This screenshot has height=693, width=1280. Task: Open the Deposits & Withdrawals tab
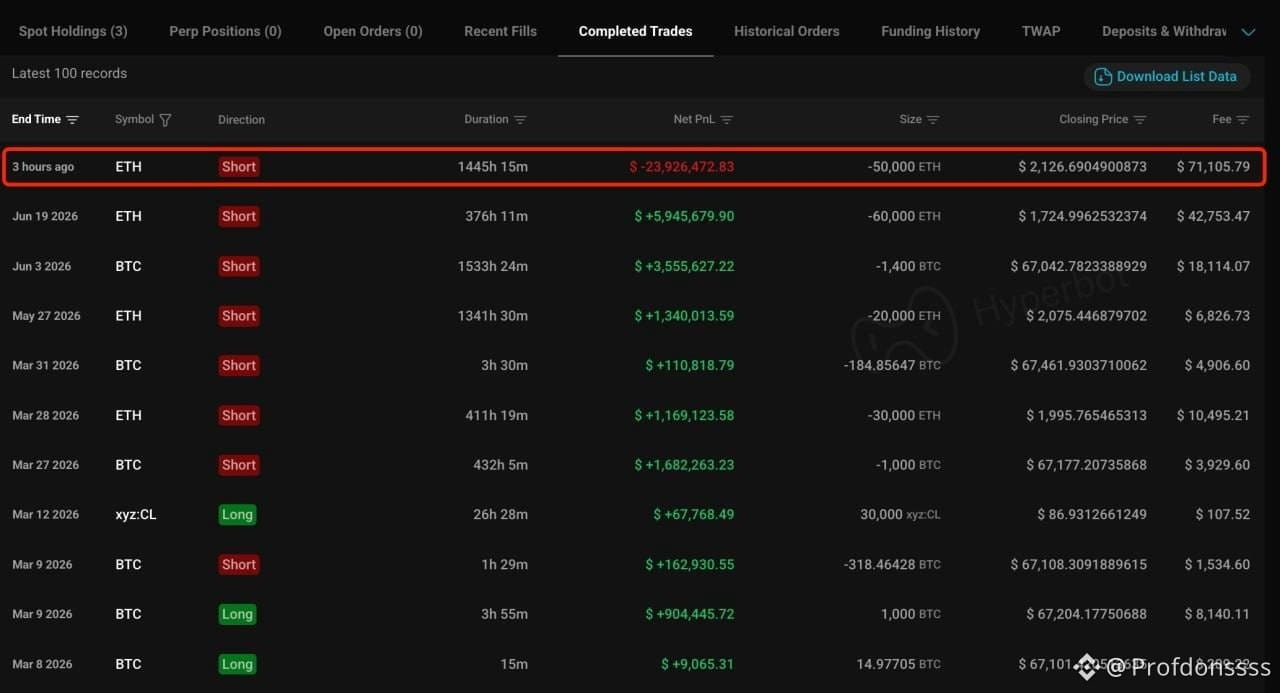point(1164,31)
